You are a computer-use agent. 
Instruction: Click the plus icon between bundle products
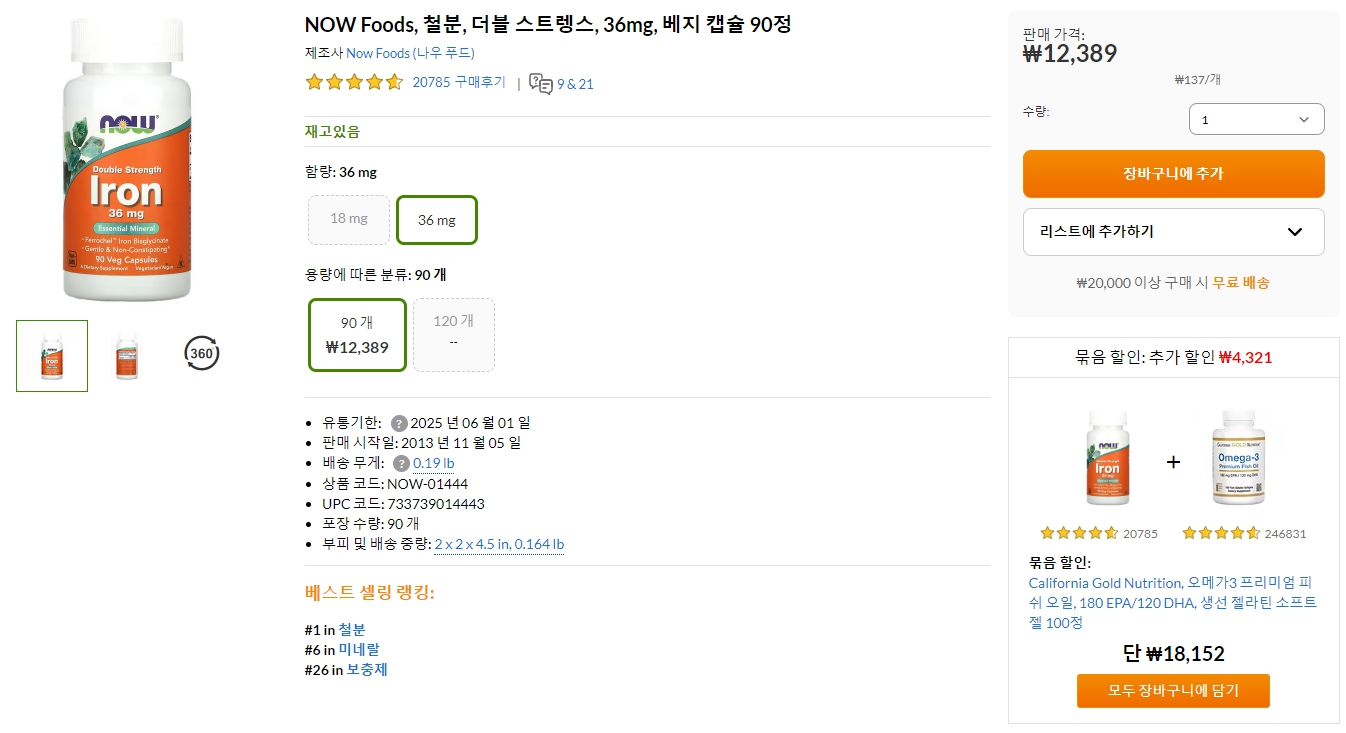(x=1172, y=460)
